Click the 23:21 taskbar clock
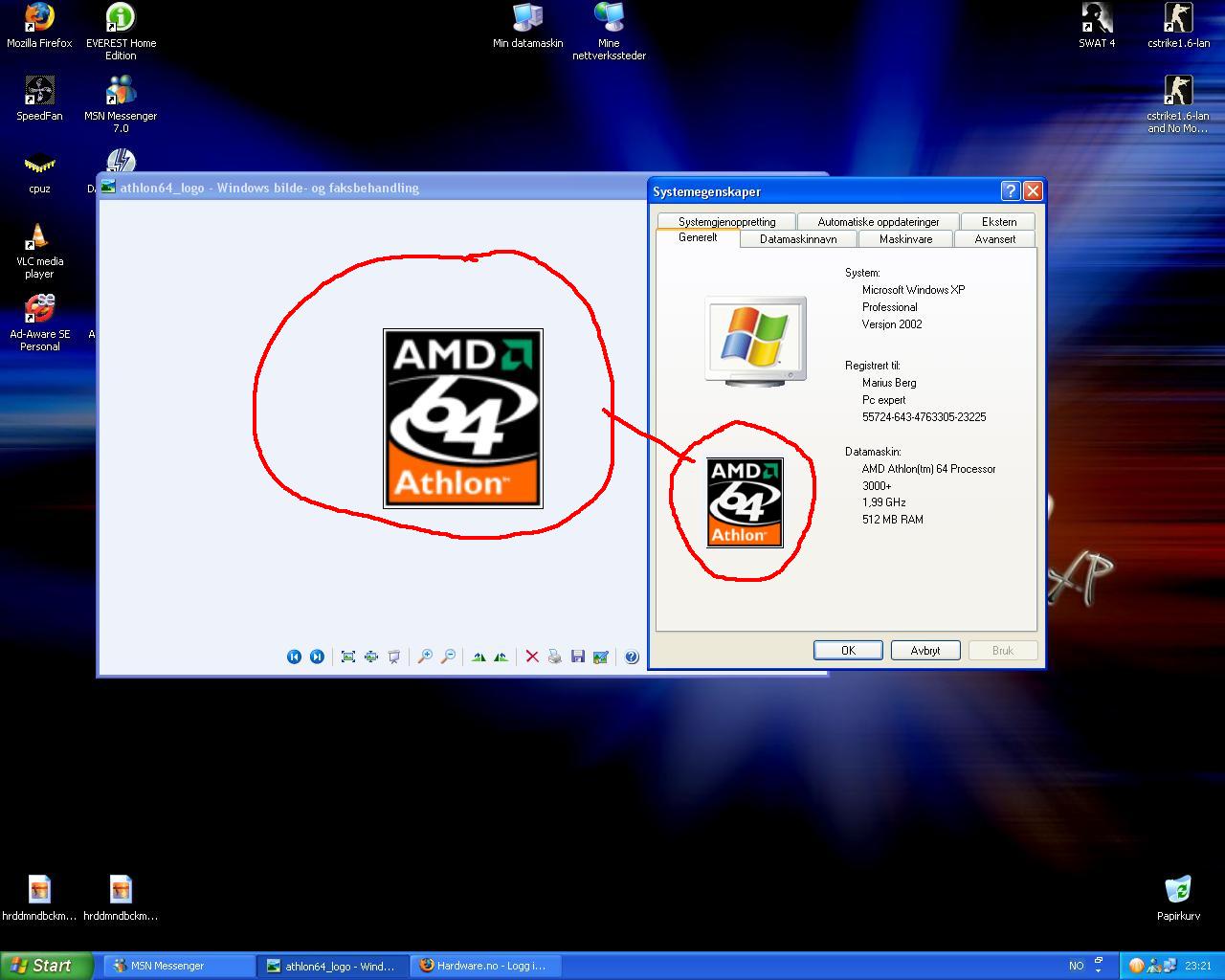 [1198, 966]
